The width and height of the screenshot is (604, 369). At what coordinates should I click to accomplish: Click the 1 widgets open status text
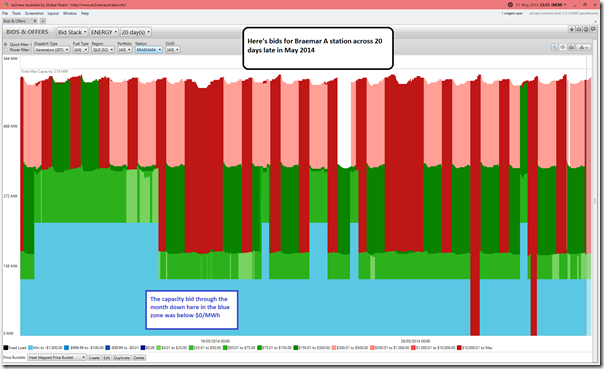click(512, 13)
